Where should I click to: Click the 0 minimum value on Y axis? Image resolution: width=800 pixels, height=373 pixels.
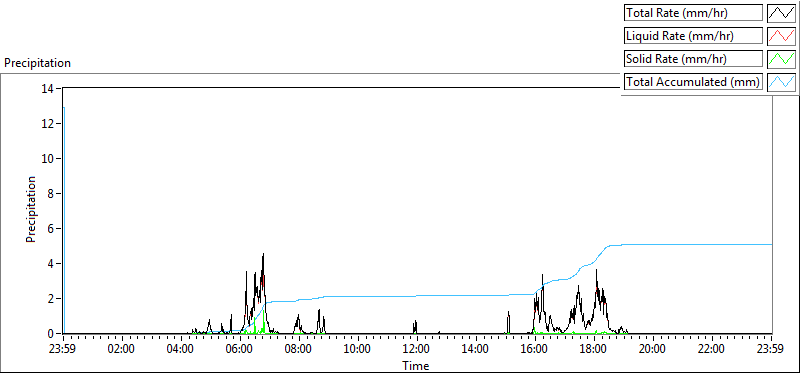click(x=51, y=334)
